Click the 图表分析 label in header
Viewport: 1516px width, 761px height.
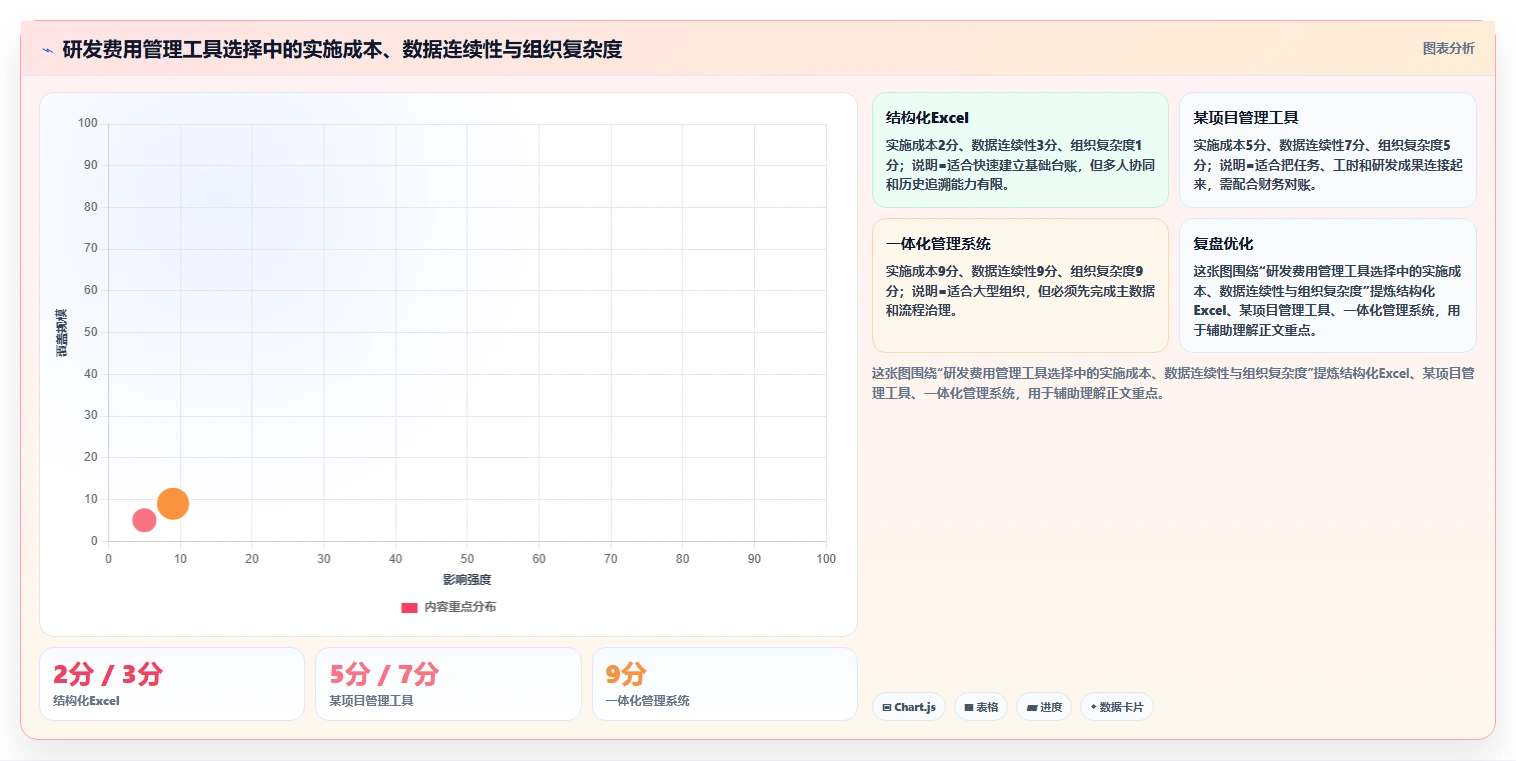click(x=1448, y=48)
